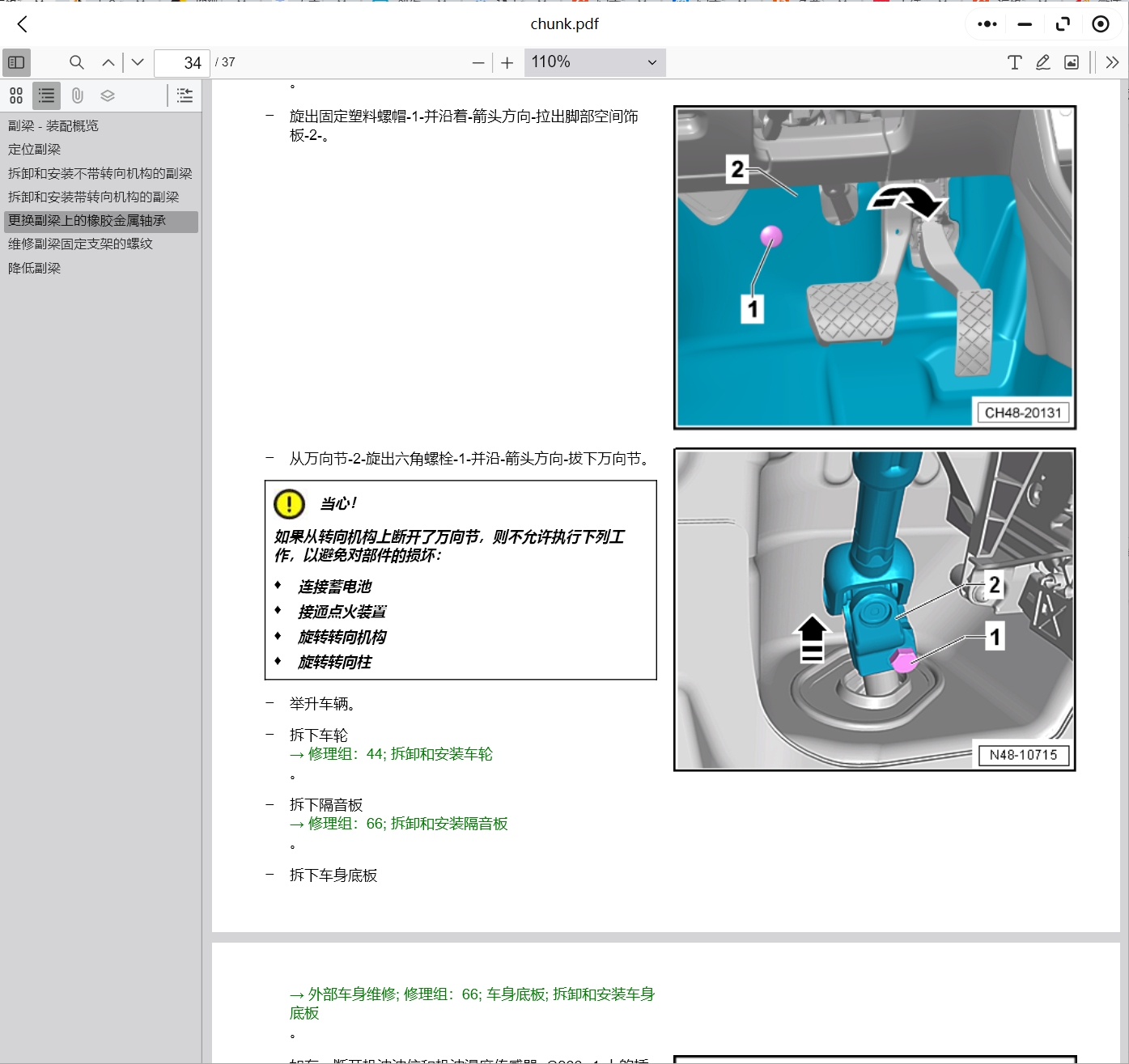Zoom out using the minus button
The image size is (1129, 1064).
point(477,62)
